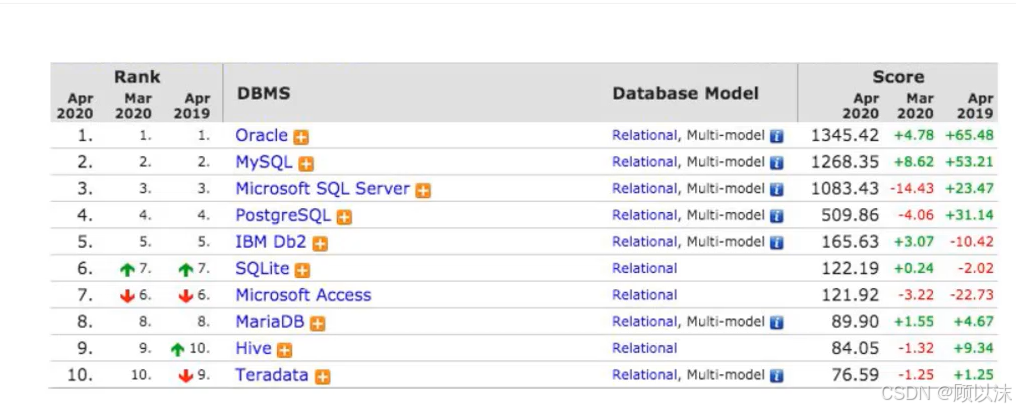The width and height of the screenshot is (1016, 411).
Task: Click the Relational link in the Hive row
Action: click(644, 348)
